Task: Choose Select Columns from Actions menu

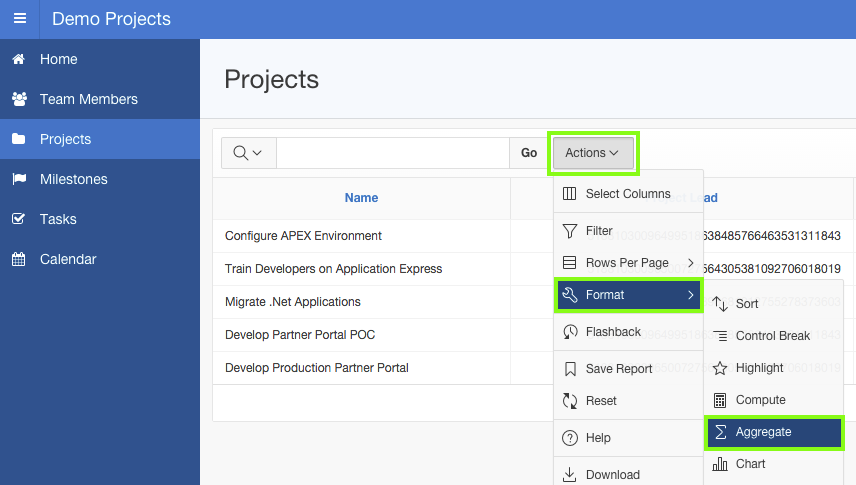Action: [x=627, y=194]
